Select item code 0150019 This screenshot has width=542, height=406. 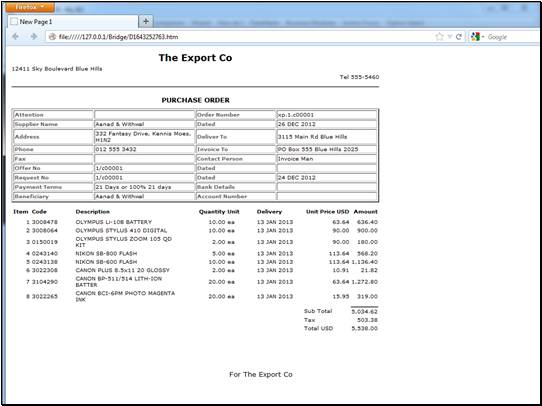click(x=45, y=242)
